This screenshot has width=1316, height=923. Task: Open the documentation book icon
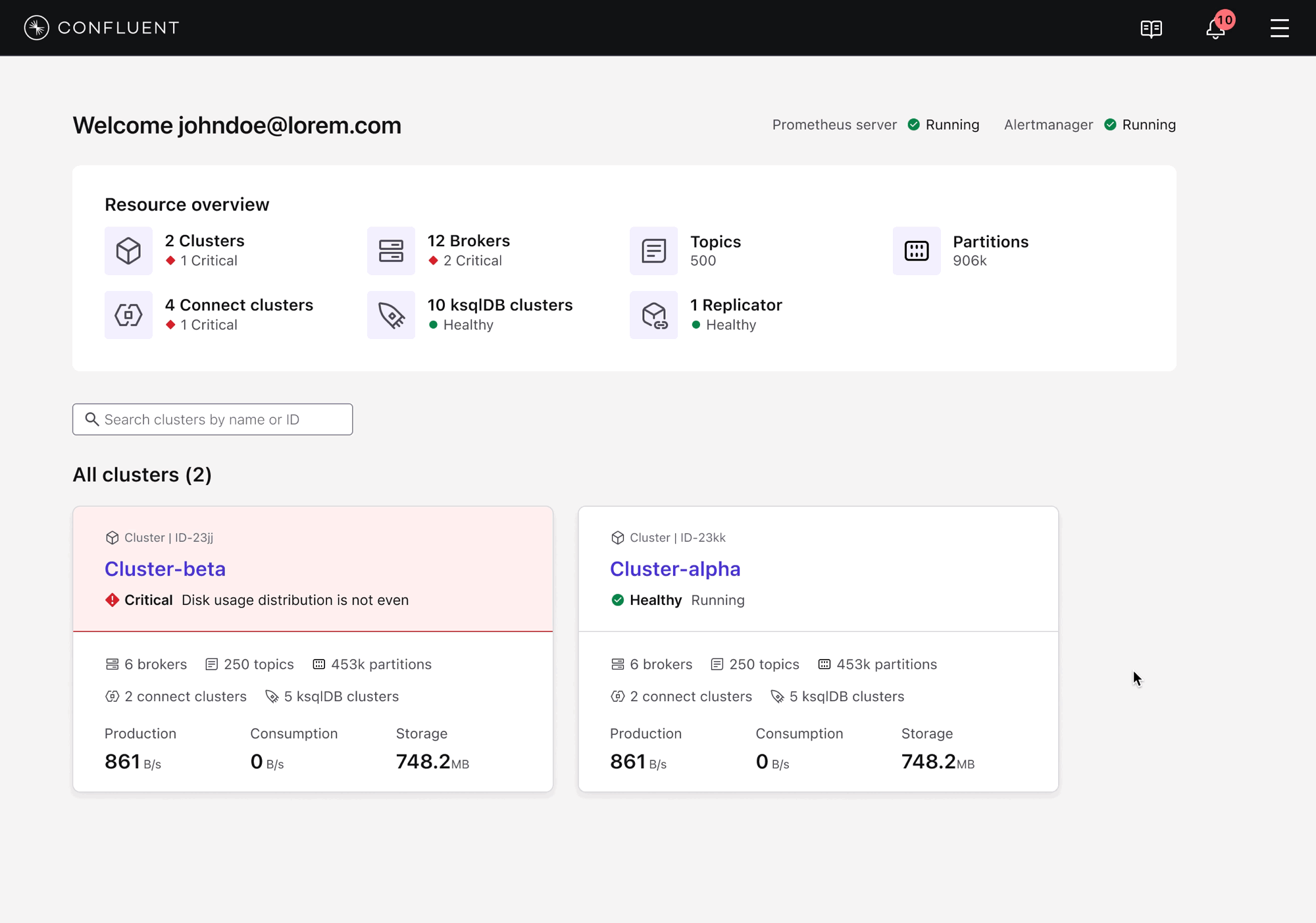click(1151, 28)
